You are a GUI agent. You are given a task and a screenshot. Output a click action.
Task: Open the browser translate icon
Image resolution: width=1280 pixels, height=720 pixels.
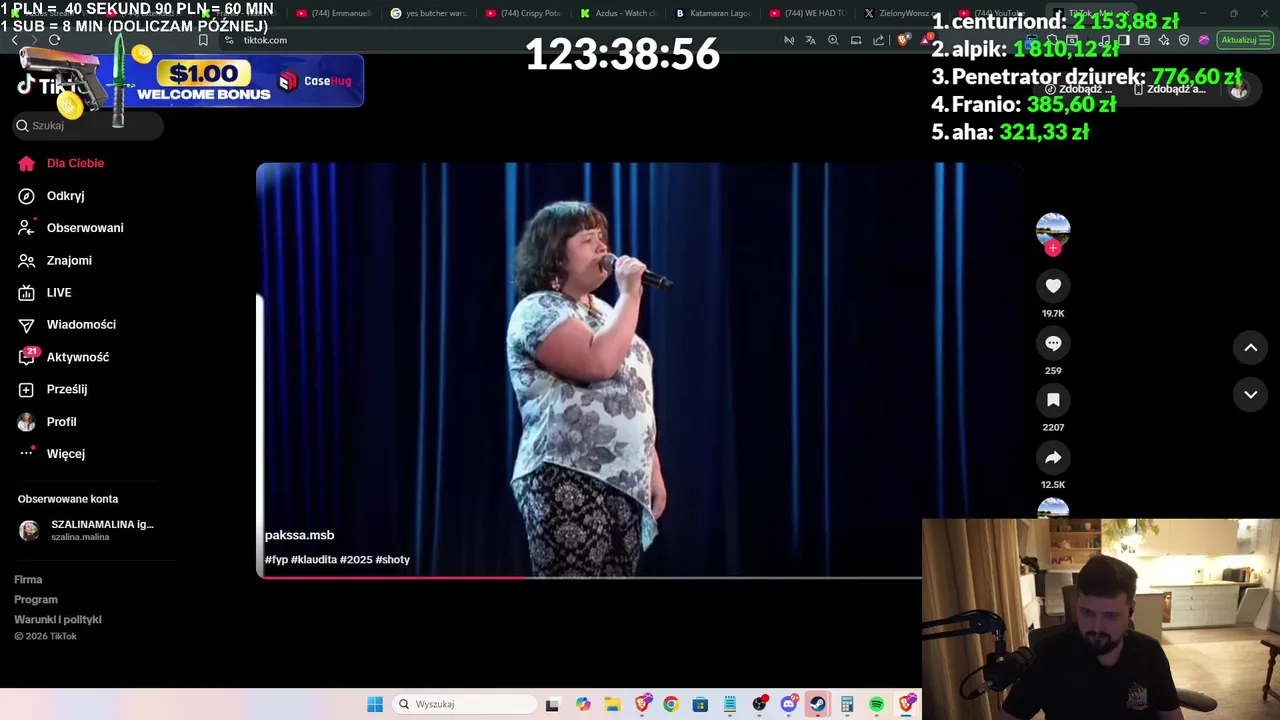click(x=810, y=40)
